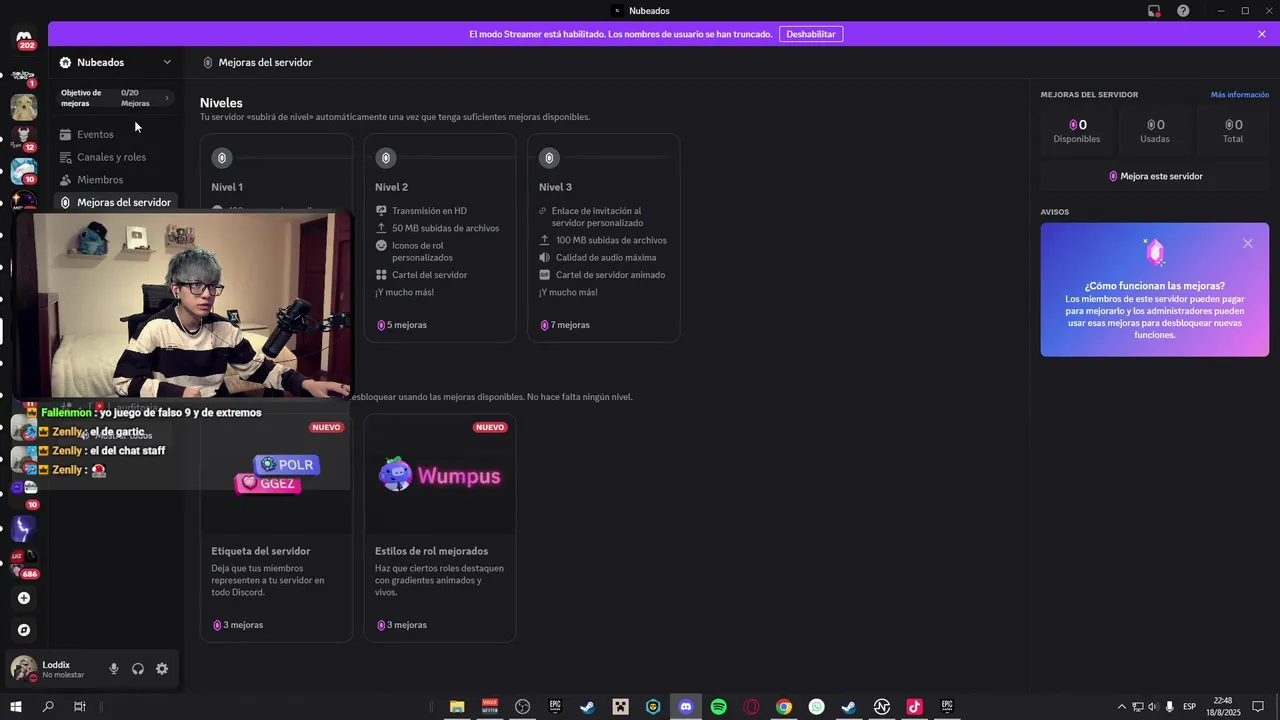The width and height of the screenshot is (1280, 720).
Task: Expand Objetivo de mejoras chevron
Action: coord(167,98)
